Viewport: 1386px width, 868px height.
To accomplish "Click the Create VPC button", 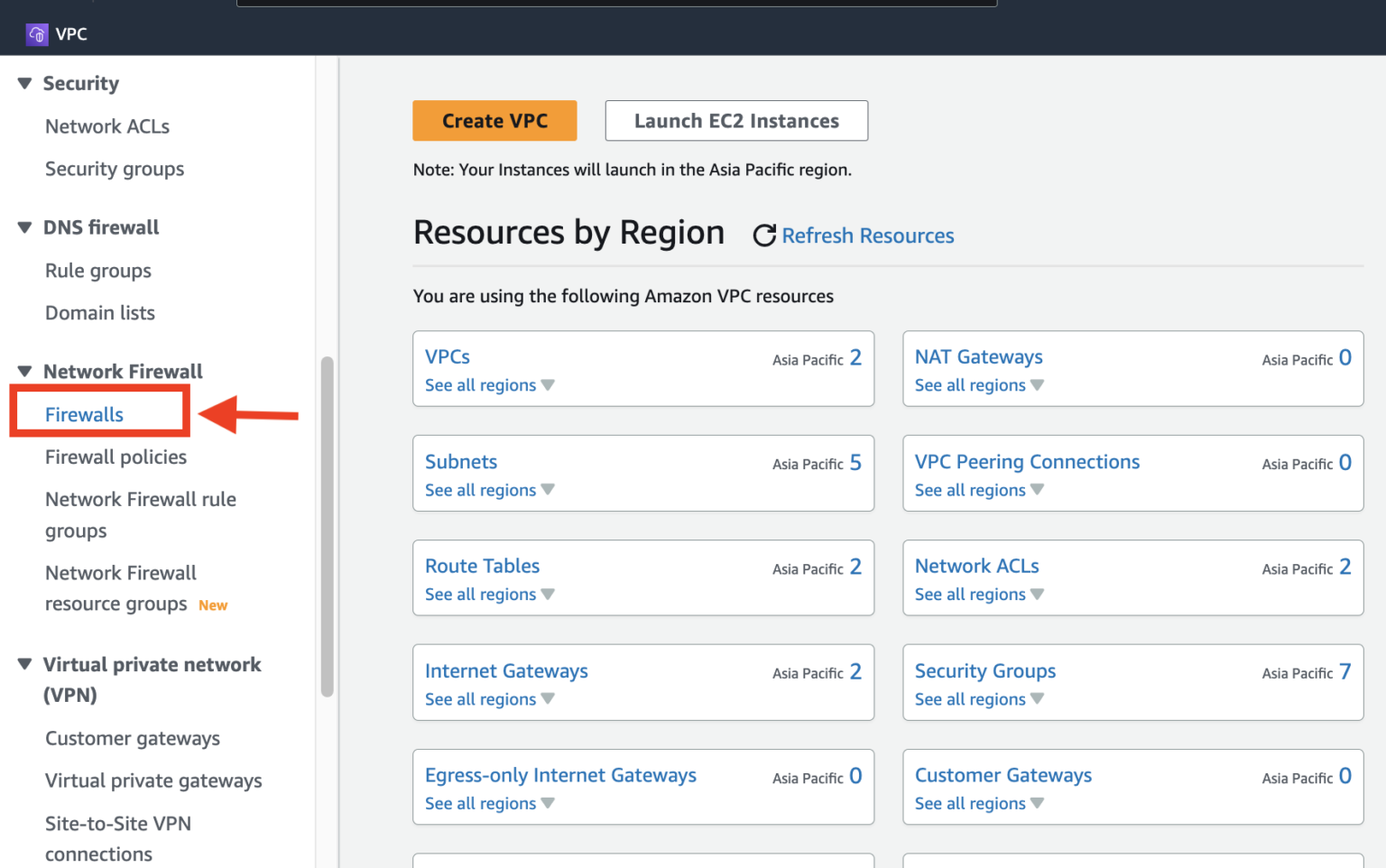I will (494, 120).
